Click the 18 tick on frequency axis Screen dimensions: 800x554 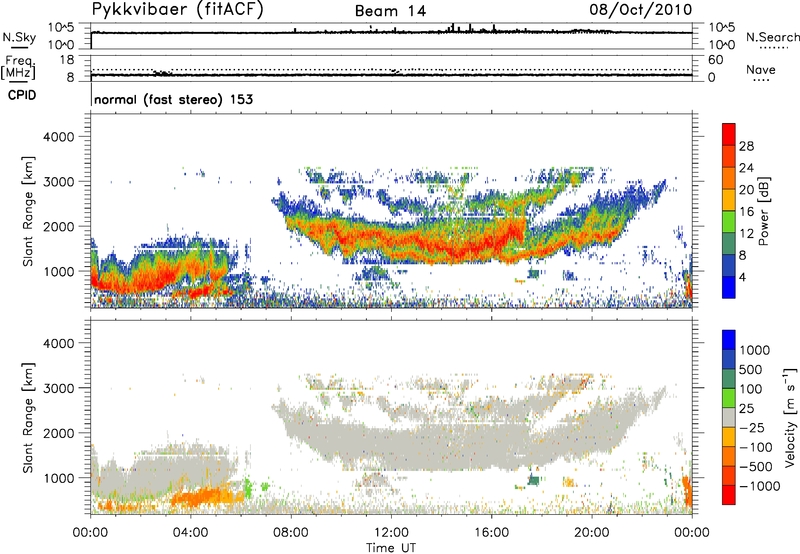pyautogui.click(x=67, y=60)
